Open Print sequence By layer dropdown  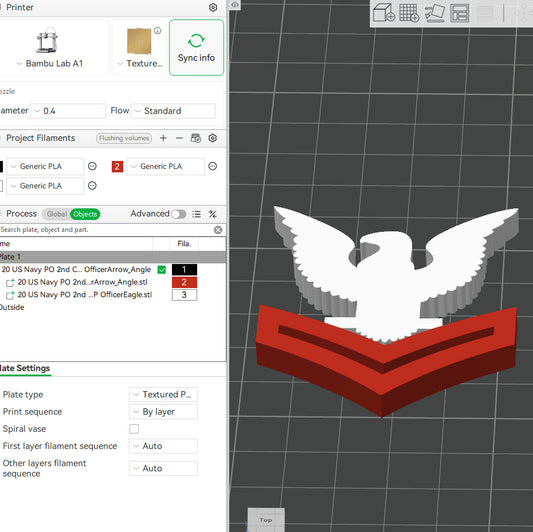pos(164,412)
